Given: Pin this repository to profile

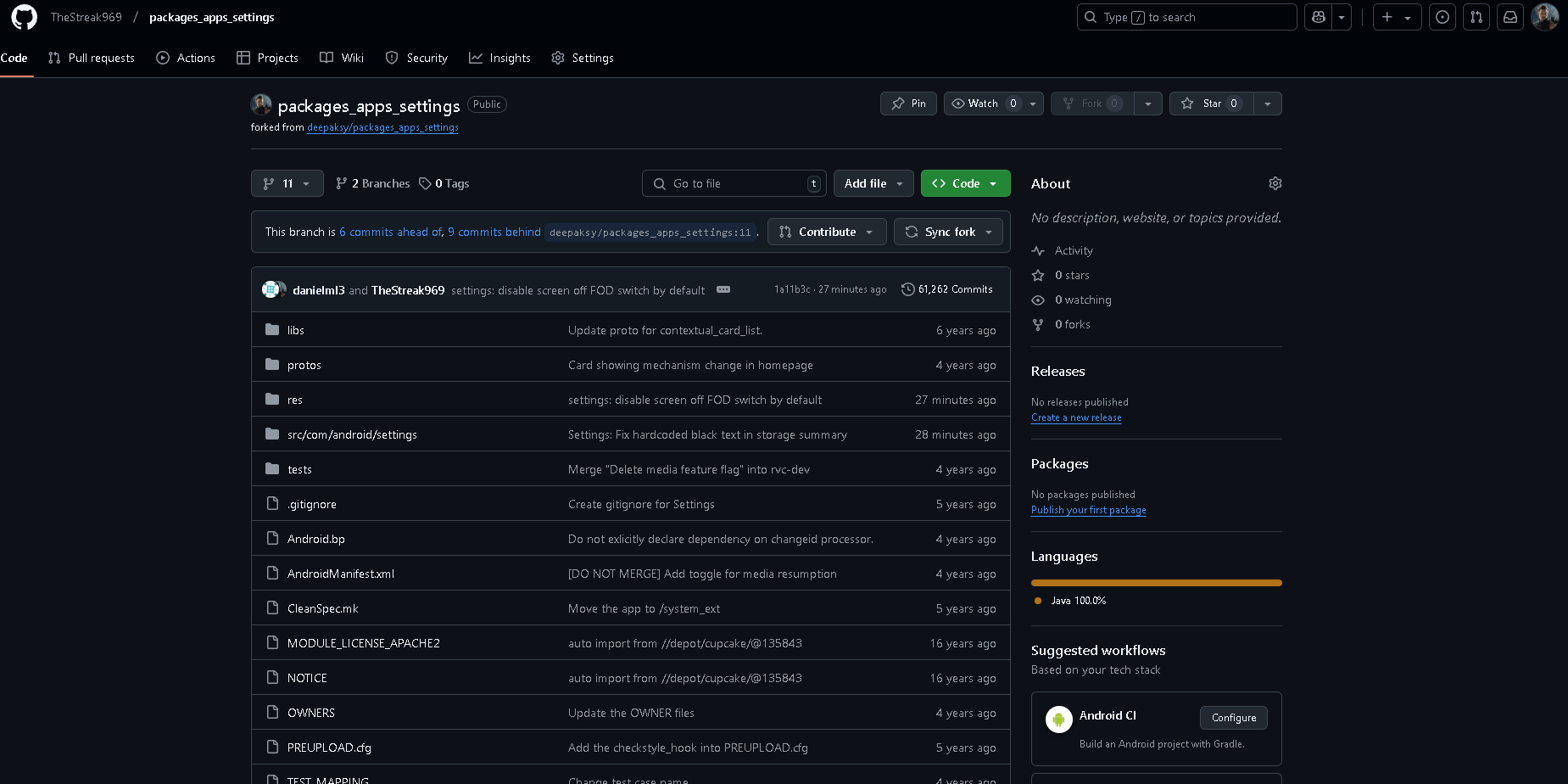Looking at the screenshot, I should tap(908, 104).
